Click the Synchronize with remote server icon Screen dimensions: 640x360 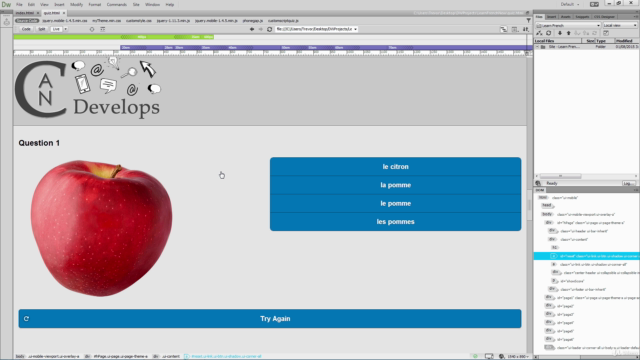coord(595,33)
